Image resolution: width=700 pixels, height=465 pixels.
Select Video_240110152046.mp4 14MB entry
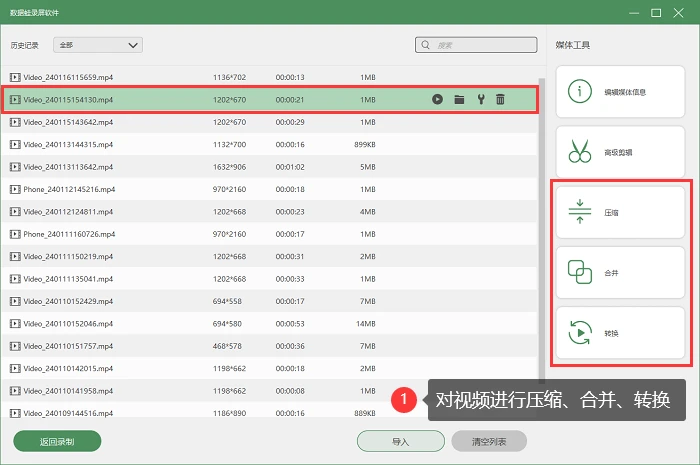click(x=269, y=324)
